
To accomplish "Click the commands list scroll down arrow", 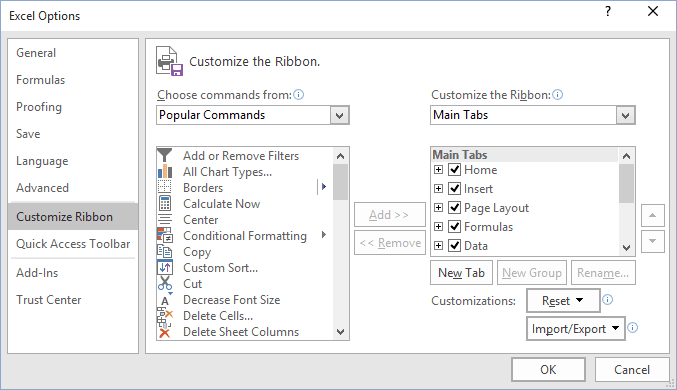I will click(340, 332).
